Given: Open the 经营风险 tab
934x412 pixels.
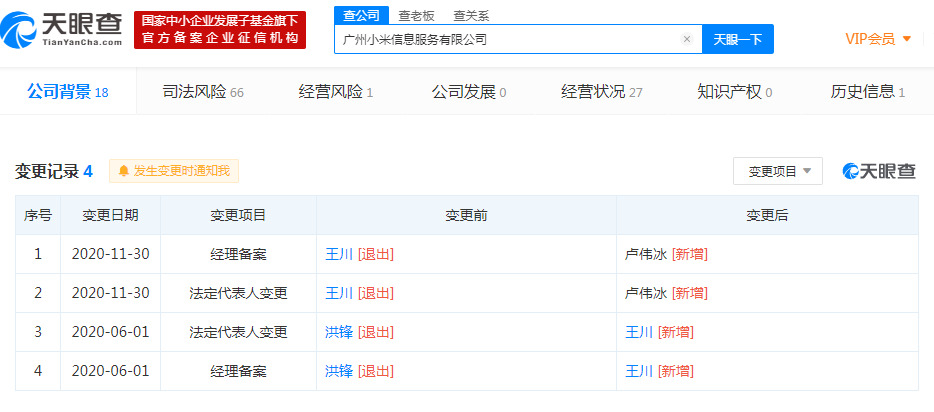Looking at the screenshot, I should [x=336, y=92].
